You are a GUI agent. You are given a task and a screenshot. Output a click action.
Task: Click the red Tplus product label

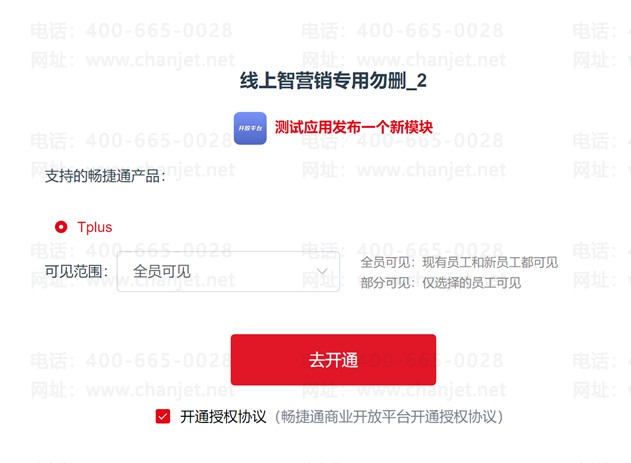tap(95, 227)
